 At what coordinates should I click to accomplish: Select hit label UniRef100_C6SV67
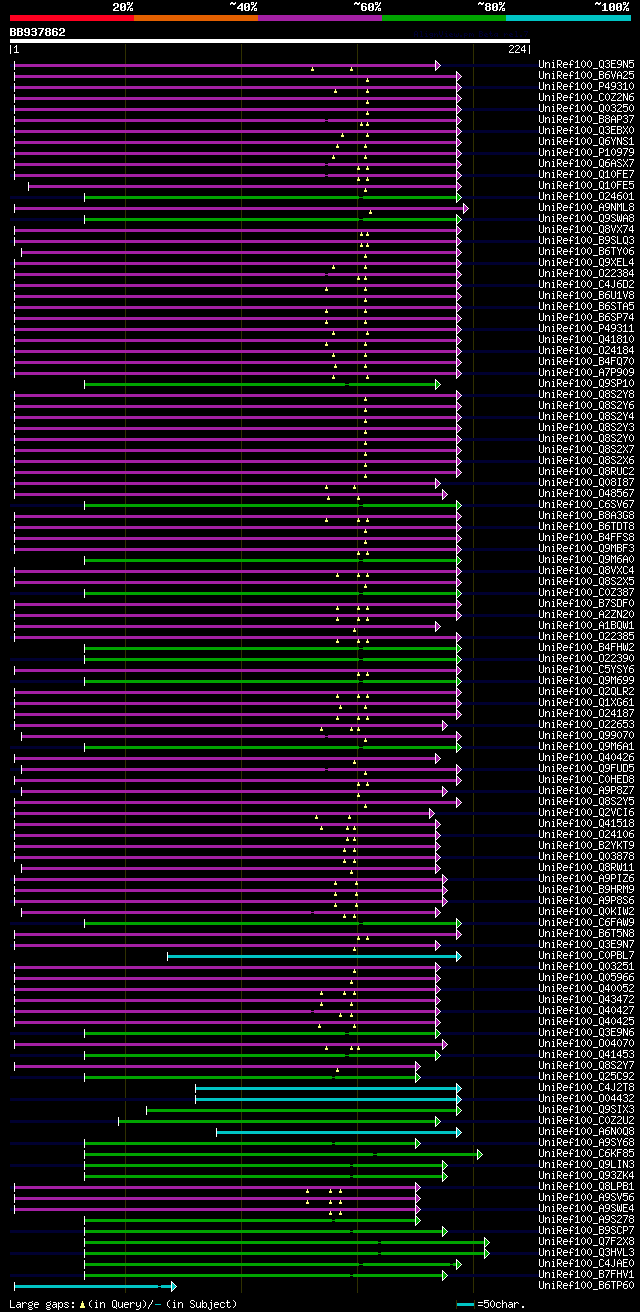586,504
